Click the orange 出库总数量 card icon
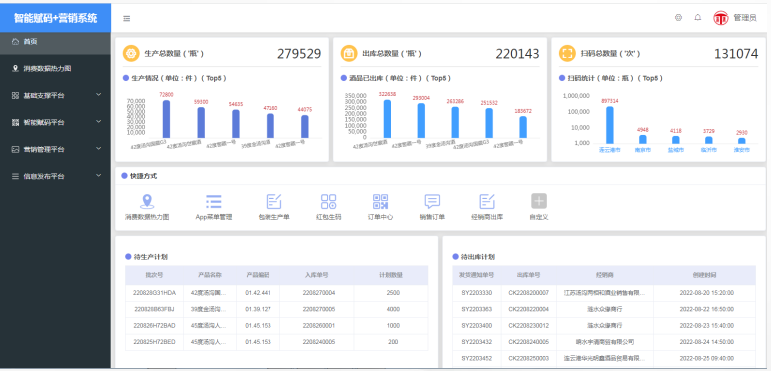Image resolution: width=771 pixels, height=371 pixels. 349,54
